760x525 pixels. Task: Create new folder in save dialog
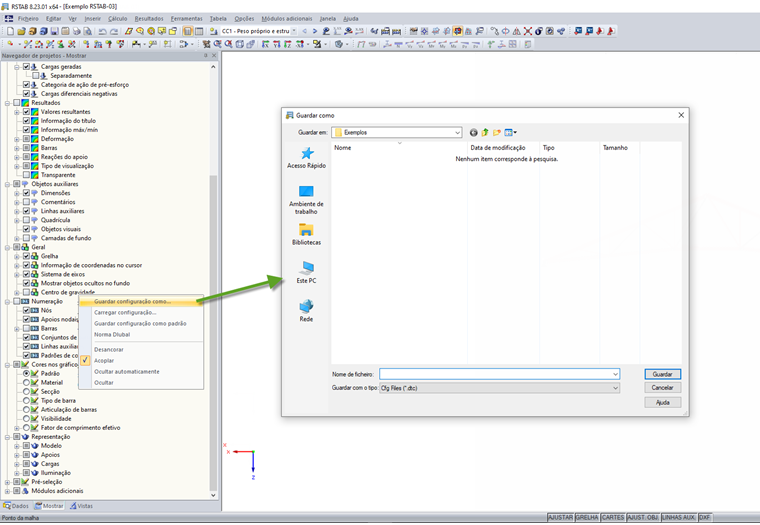[x=496, y=132]
